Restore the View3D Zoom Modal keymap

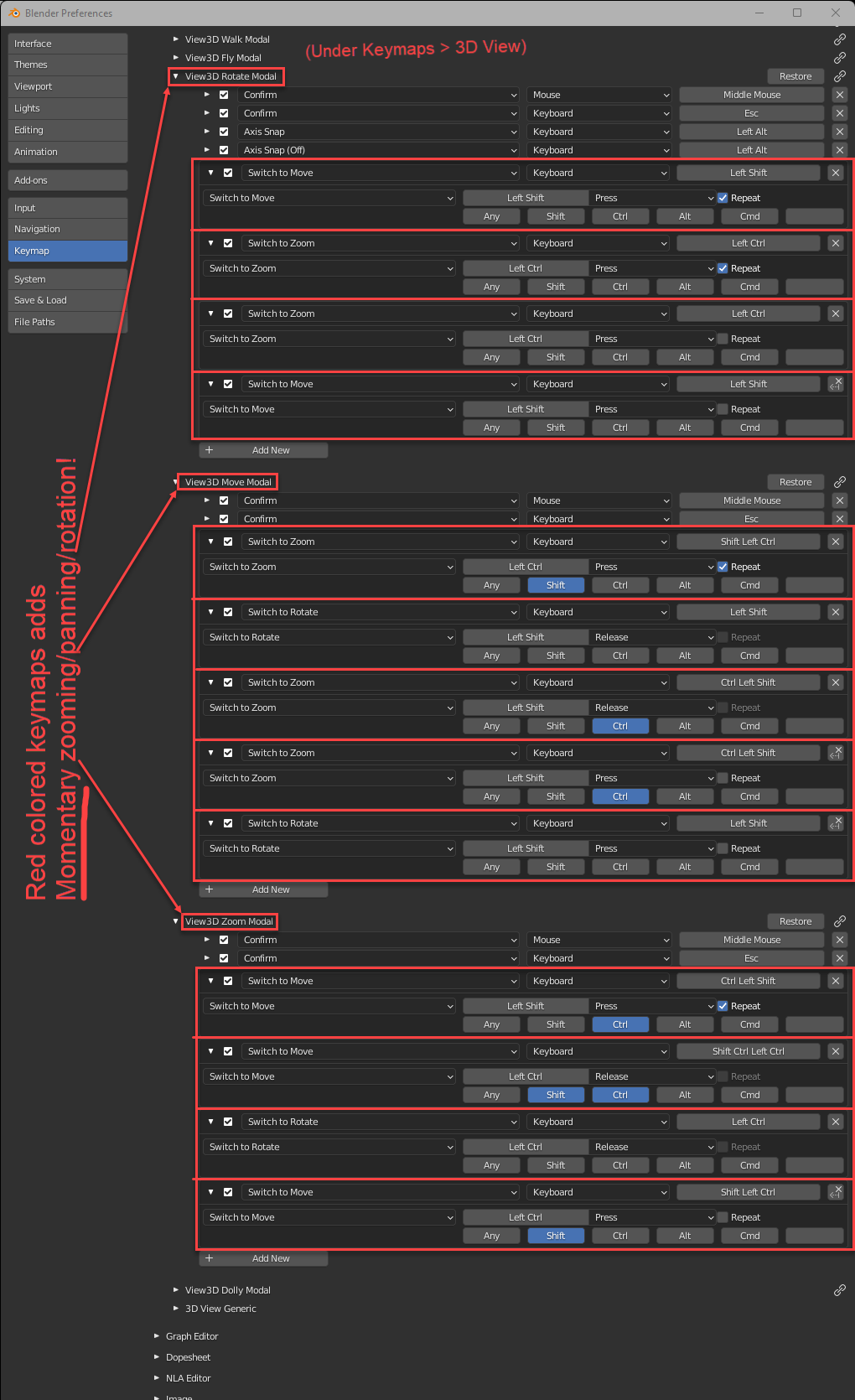click(x=795, y=921)
